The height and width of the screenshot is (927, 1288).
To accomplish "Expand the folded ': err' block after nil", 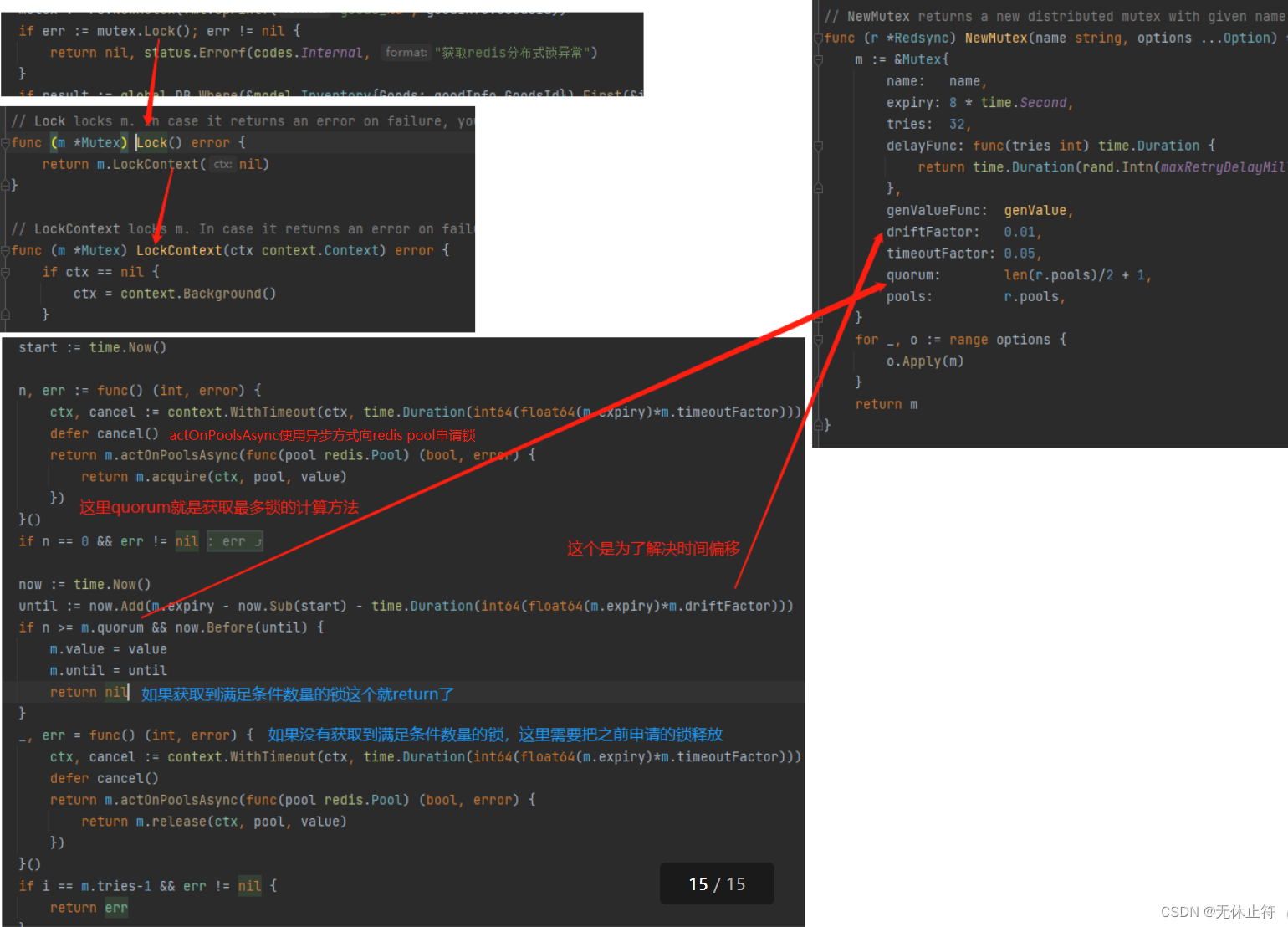I will pyautogui.click(x=235, y=541).
